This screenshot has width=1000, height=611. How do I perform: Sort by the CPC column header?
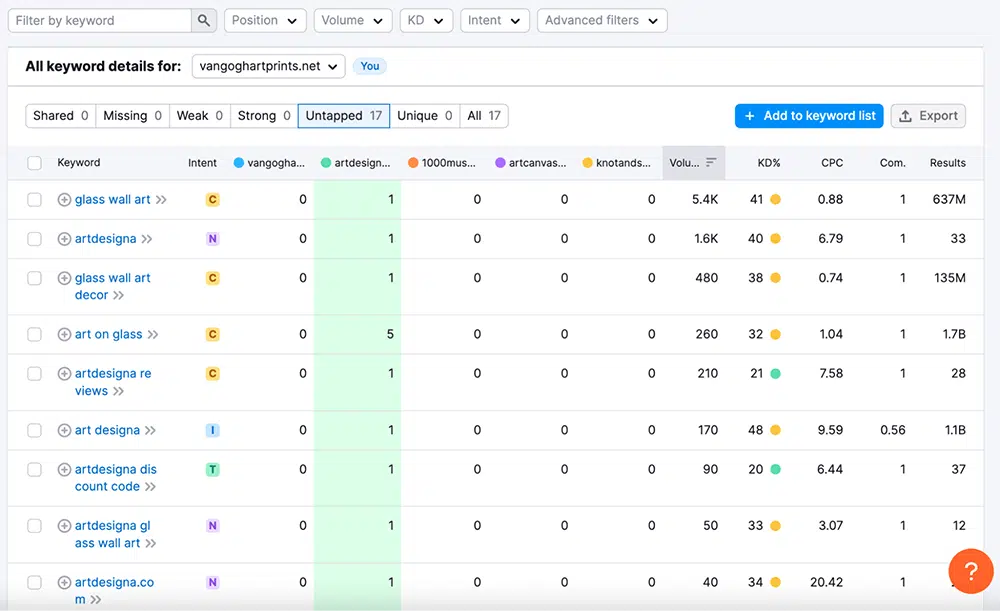pos(832,163)
